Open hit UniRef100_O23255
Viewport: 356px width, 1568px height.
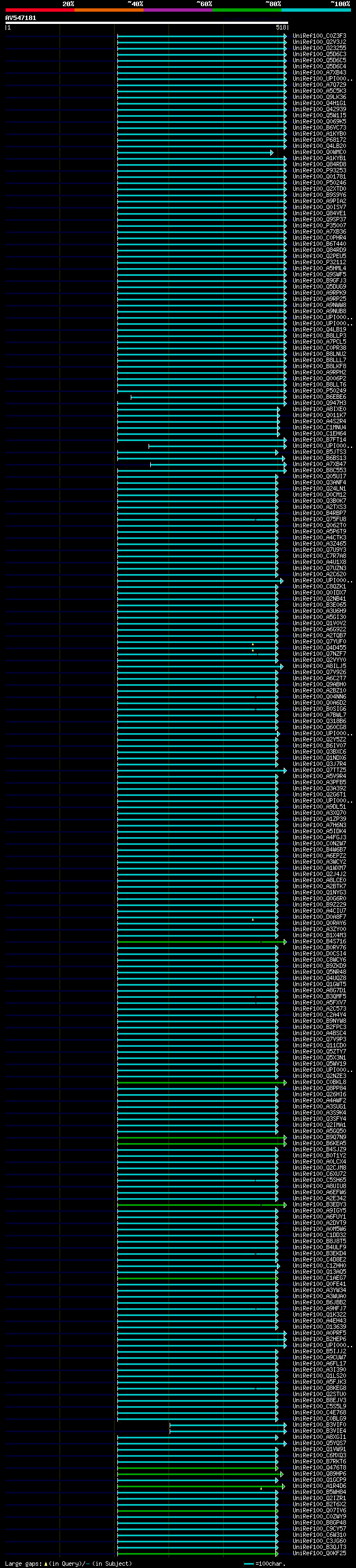coord(319,48)
